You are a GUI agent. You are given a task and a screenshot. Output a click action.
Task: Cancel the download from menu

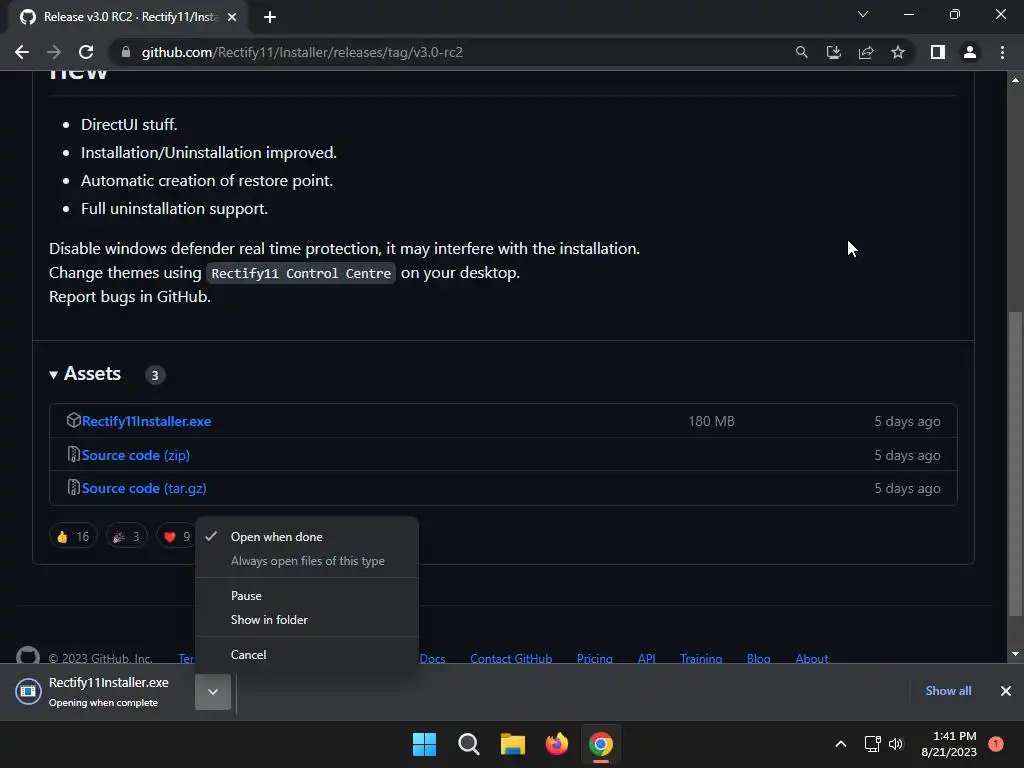307,654
